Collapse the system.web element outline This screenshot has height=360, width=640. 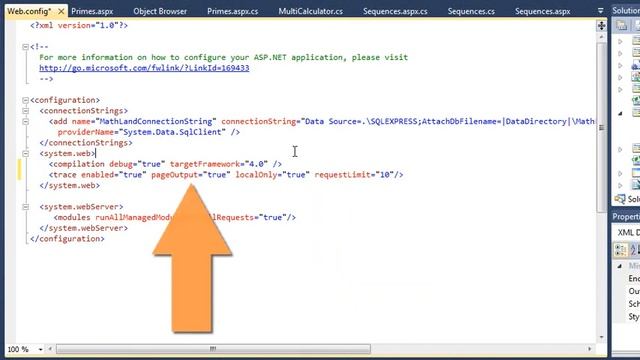coord(25,153)
